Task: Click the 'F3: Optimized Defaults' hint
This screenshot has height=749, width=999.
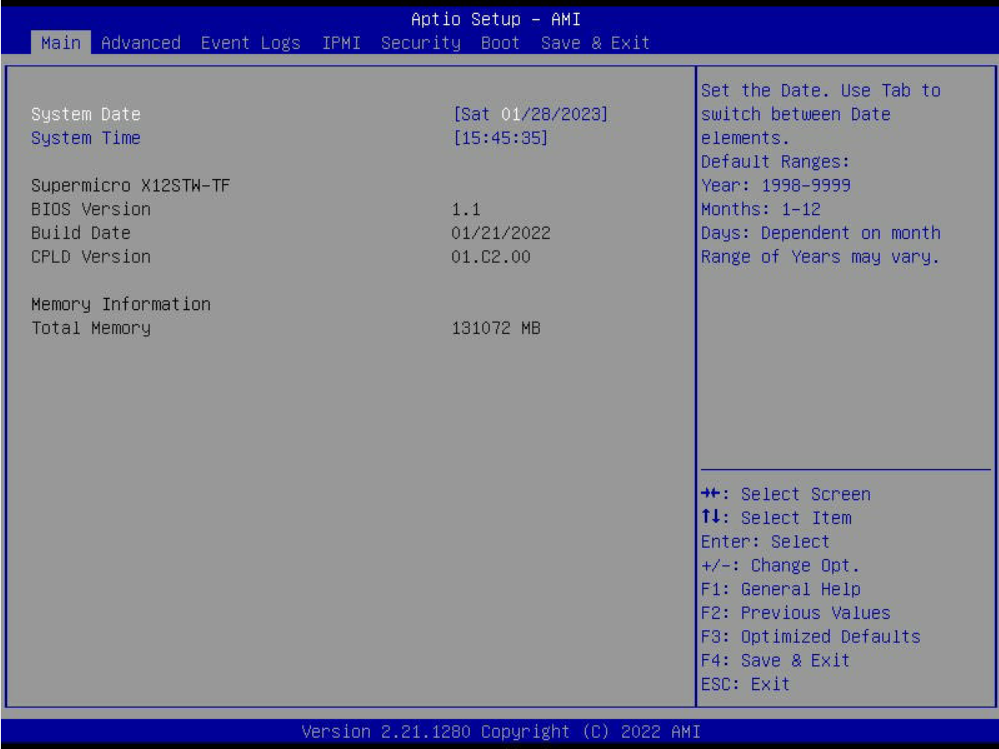Action: point(810,636)
